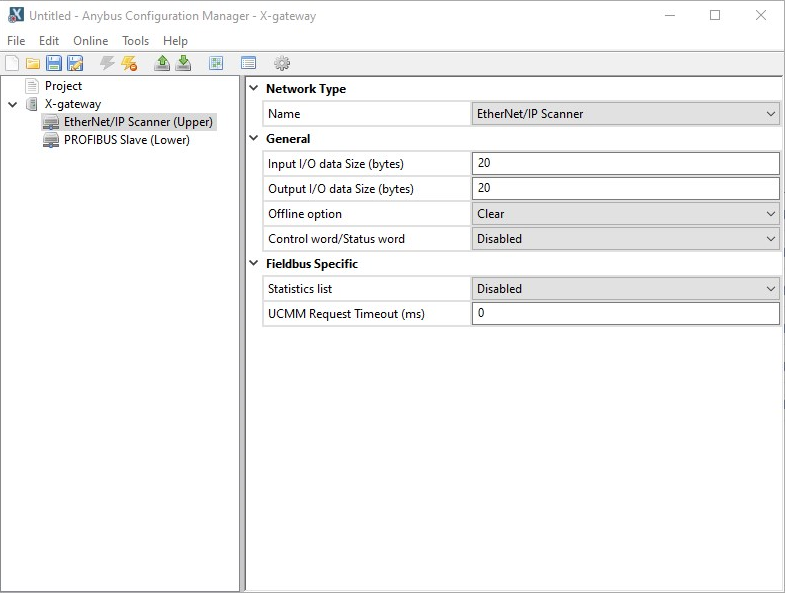Click the Statistics list label

coord(300,289)
